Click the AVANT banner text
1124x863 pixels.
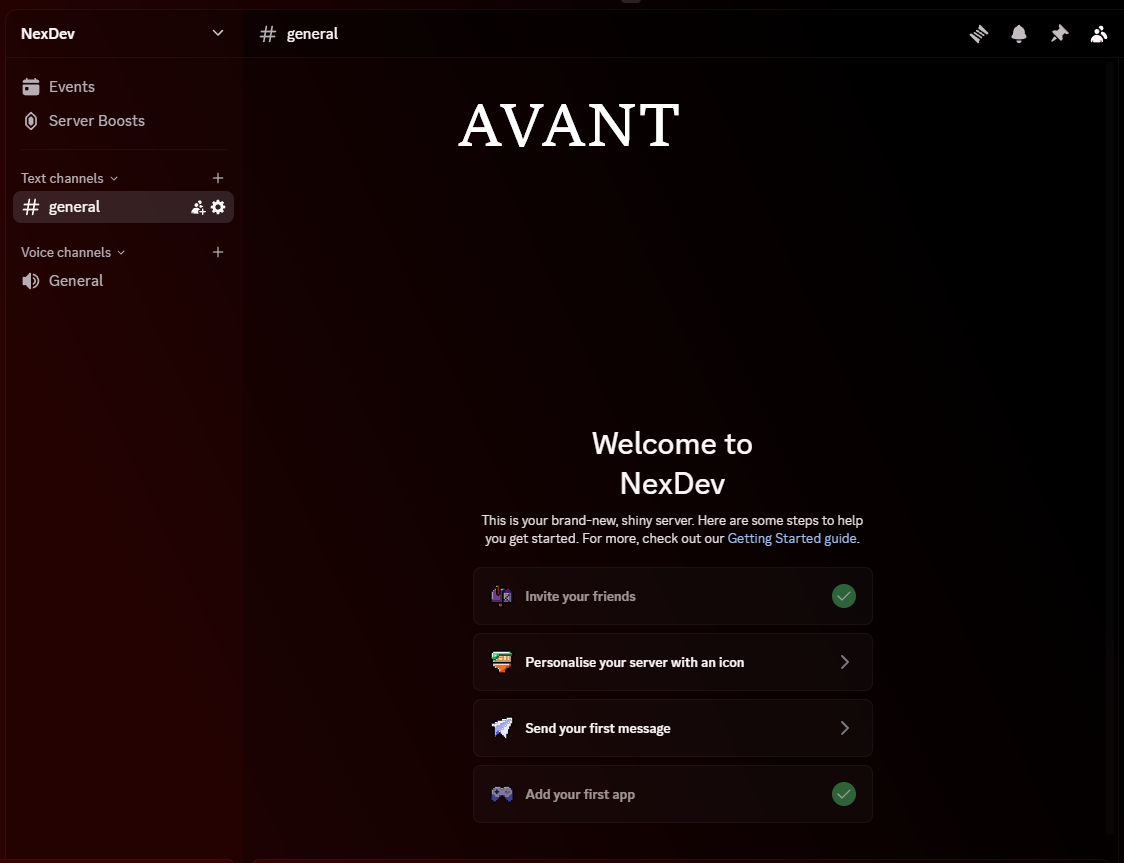568,125
